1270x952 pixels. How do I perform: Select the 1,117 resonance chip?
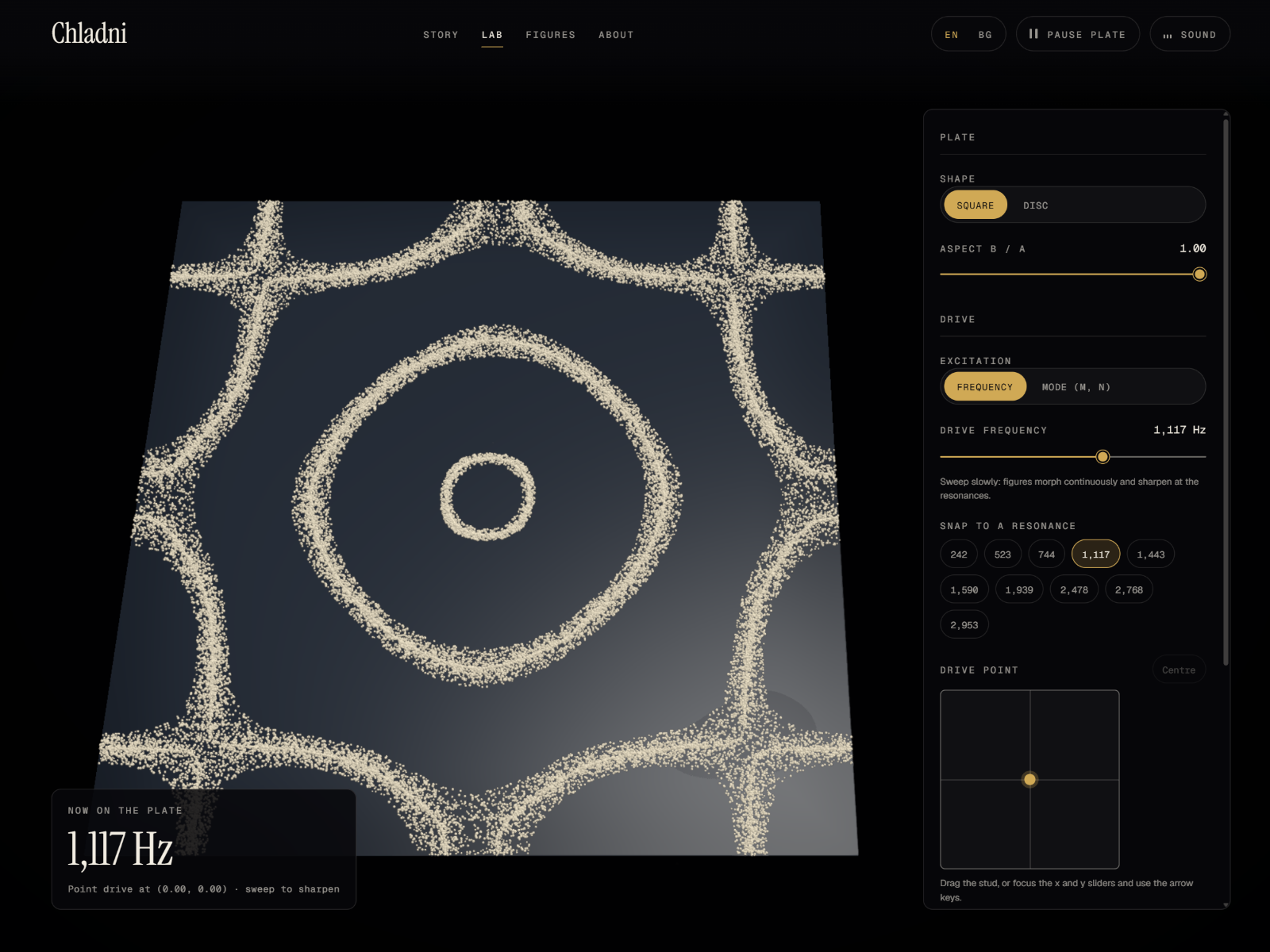coord(1095,555)
